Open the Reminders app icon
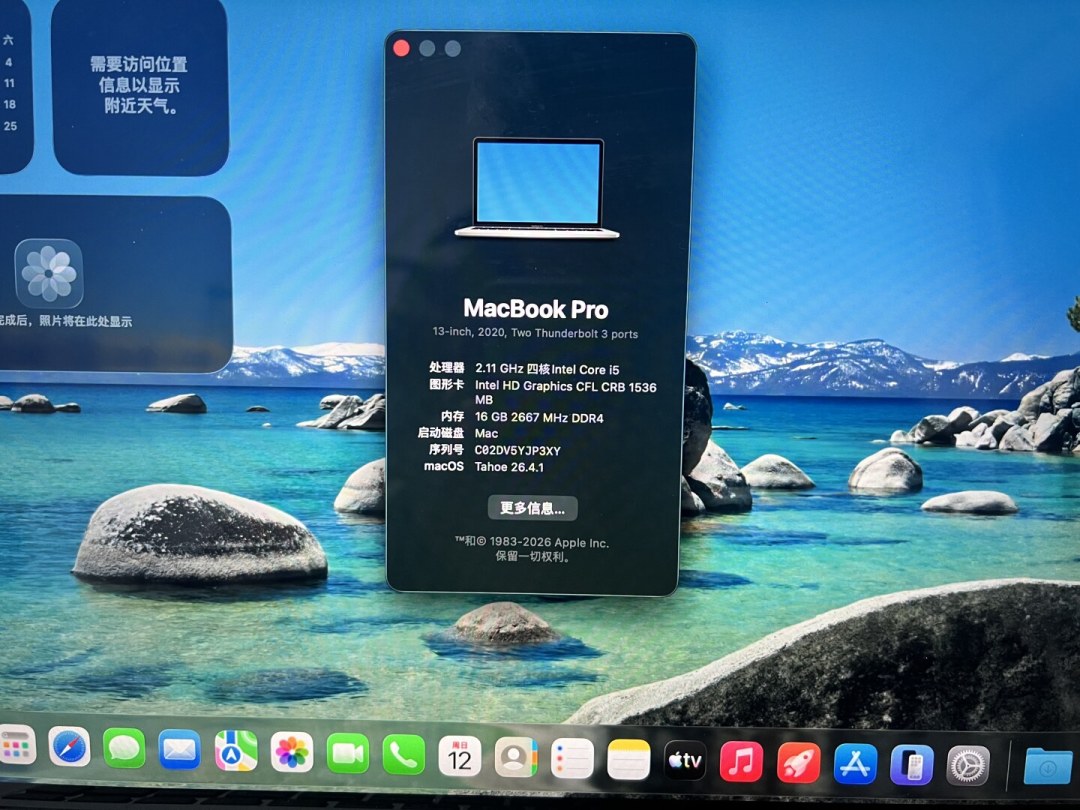This screenshot has height=810, width=1080. (x=572, y=759)
